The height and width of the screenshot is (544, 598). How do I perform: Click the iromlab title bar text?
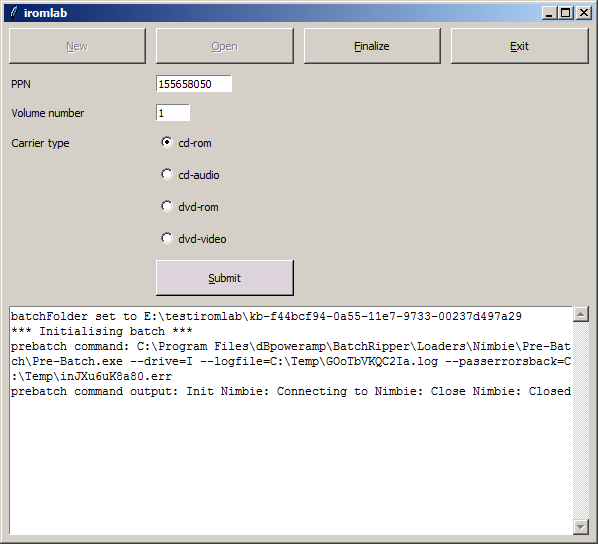pos(45,13)
